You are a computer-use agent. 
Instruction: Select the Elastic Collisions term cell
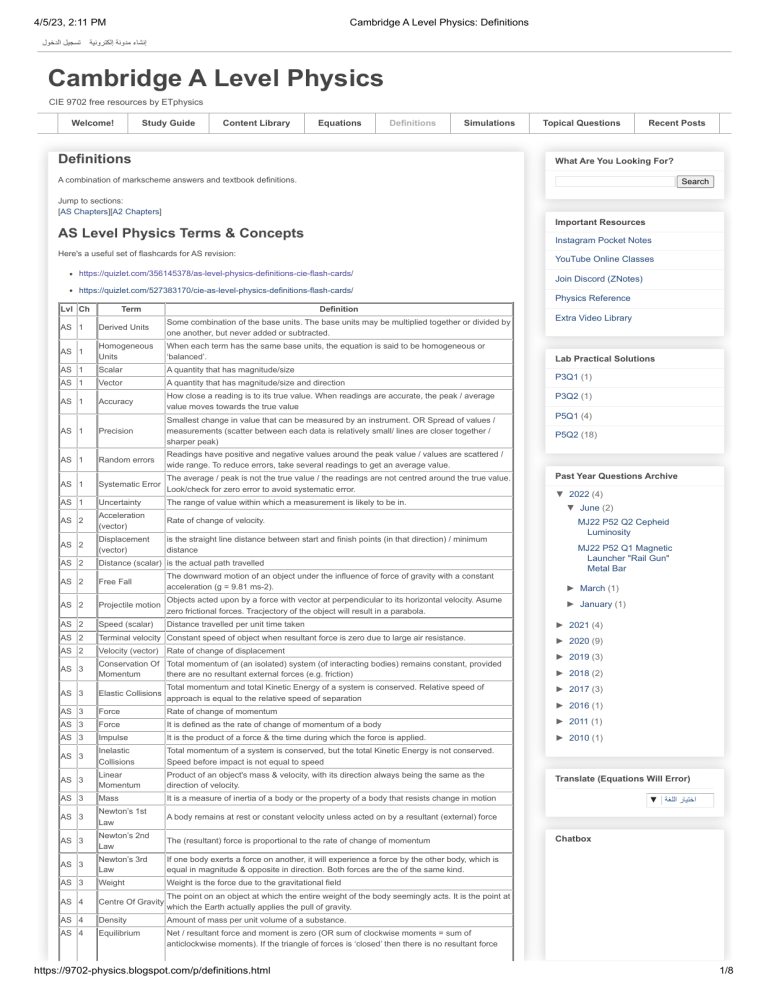pyautogui.click(x=131, y=693)
